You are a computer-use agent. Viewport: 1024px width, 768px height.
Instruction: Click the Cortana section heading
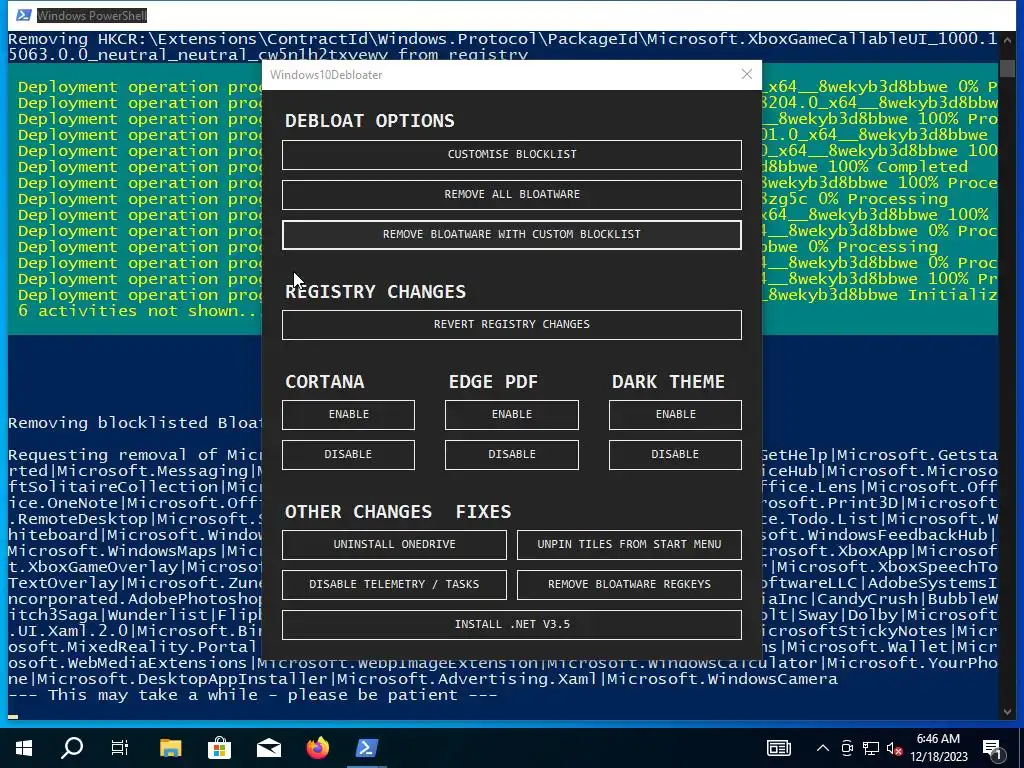pos(325,381)
